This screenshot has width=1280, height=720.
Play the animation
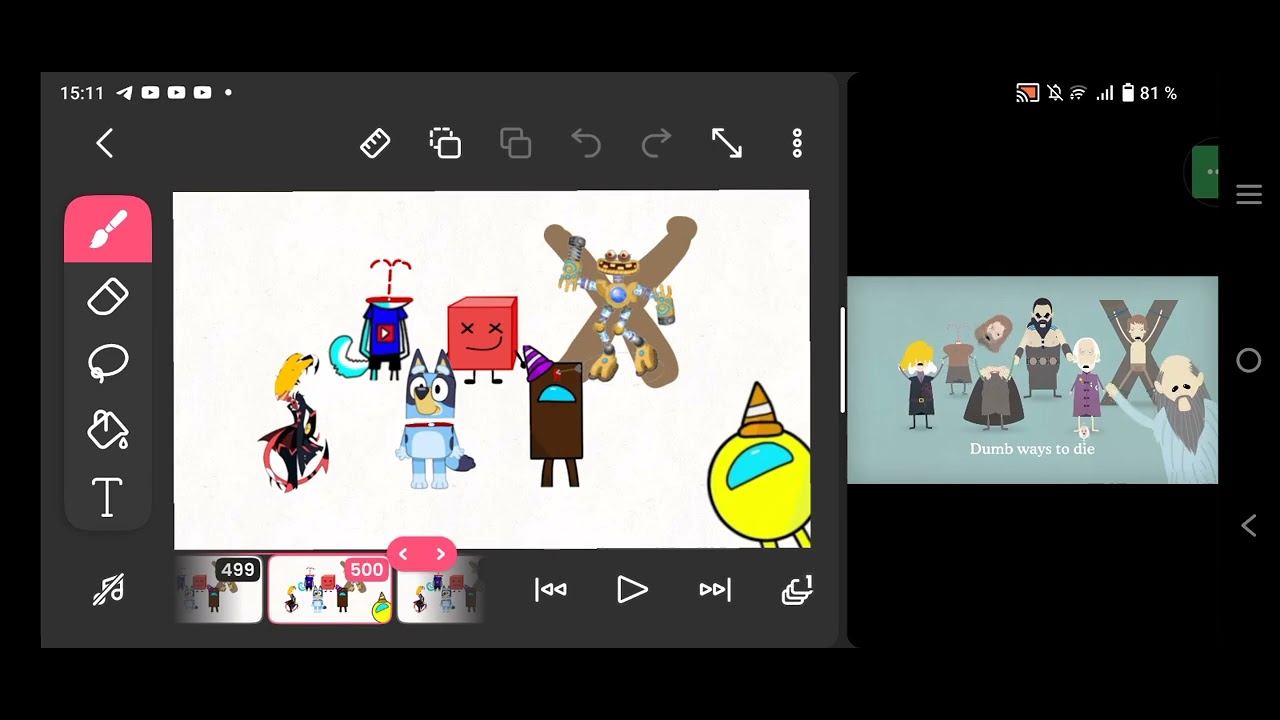point(632,590)
